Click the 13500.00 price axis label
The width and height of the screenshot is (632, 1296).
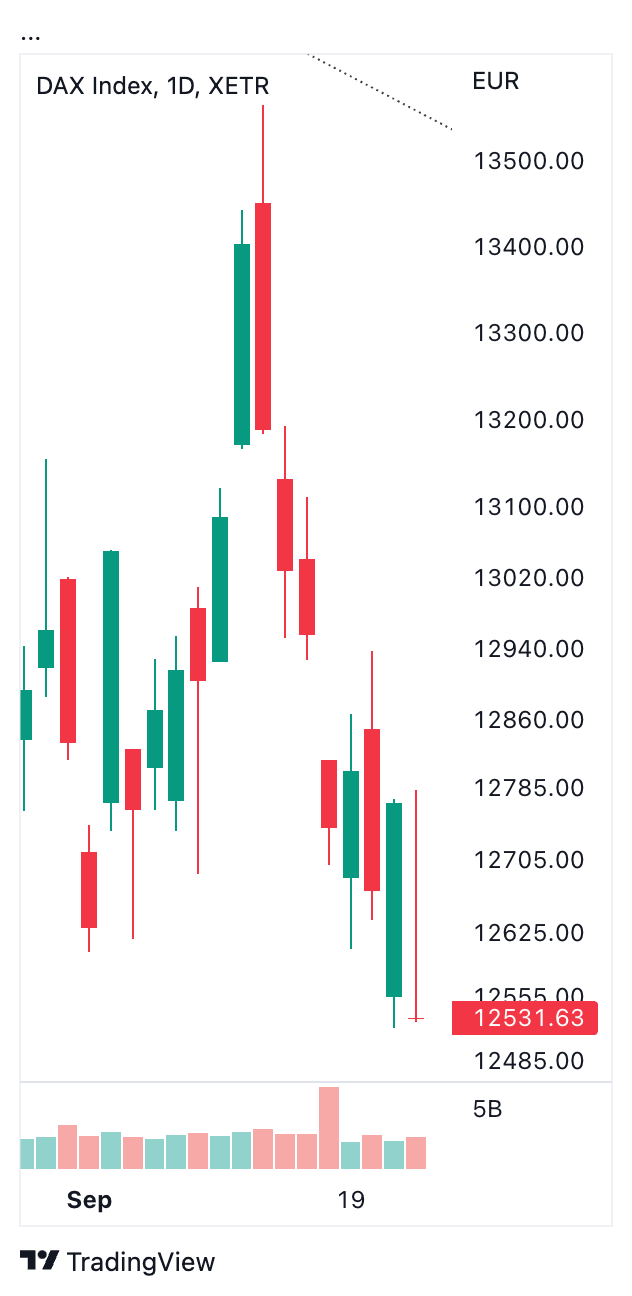pyautogui.click(x=528, y=161)
